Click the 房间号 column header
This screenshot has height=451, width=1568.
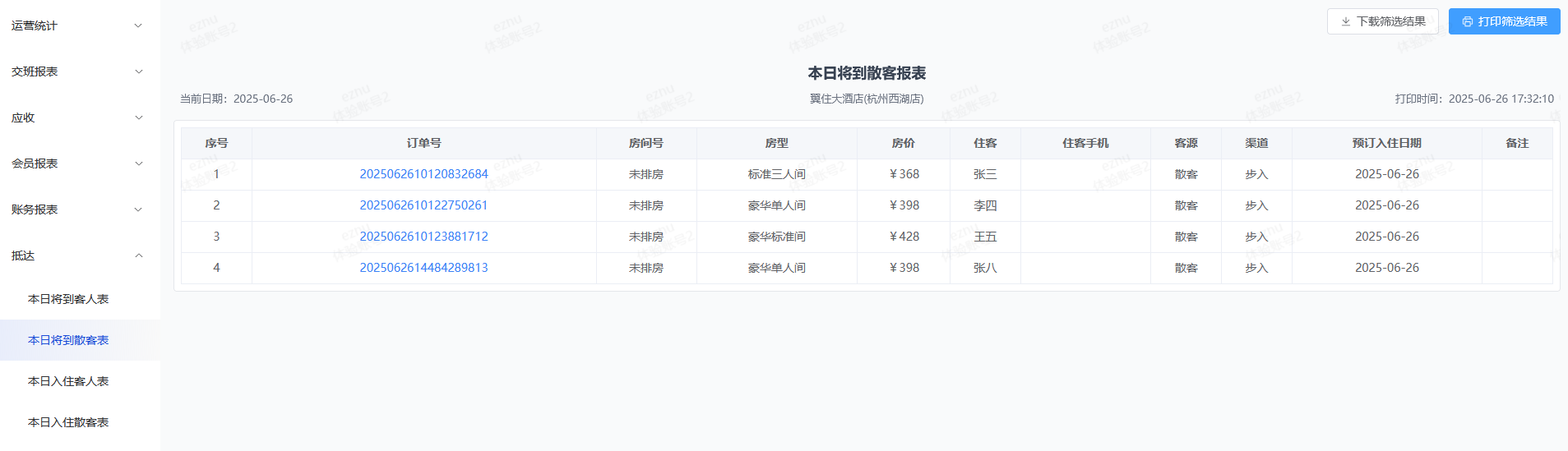click(x=646, y=143)
